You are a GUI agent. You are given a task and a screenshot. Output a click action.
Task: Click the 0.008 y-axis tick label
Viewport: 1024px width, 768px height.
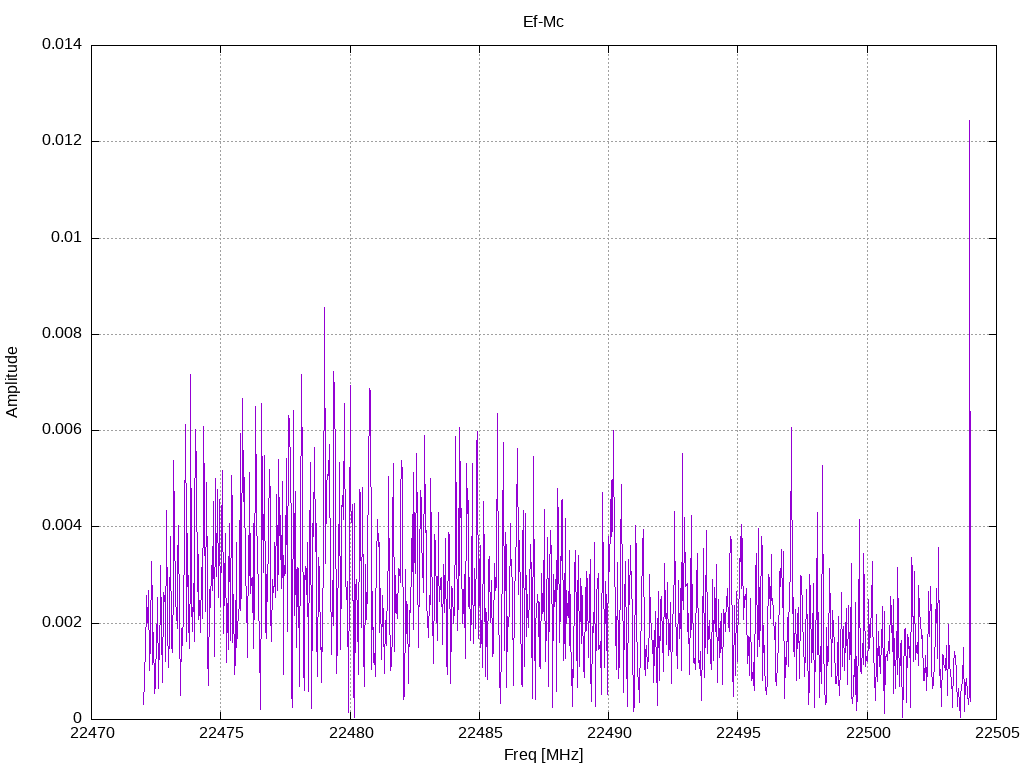(61, 334)
